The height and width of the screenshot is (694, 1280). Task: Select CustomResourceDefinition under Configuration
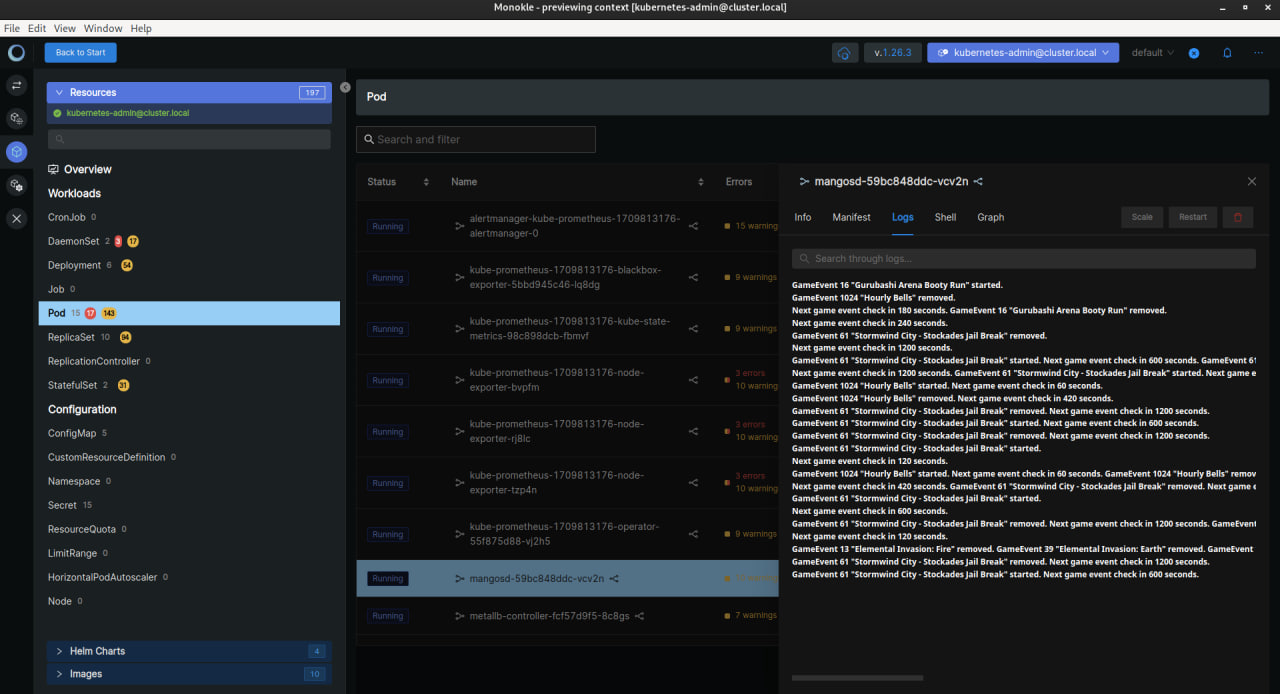point(107,457)
